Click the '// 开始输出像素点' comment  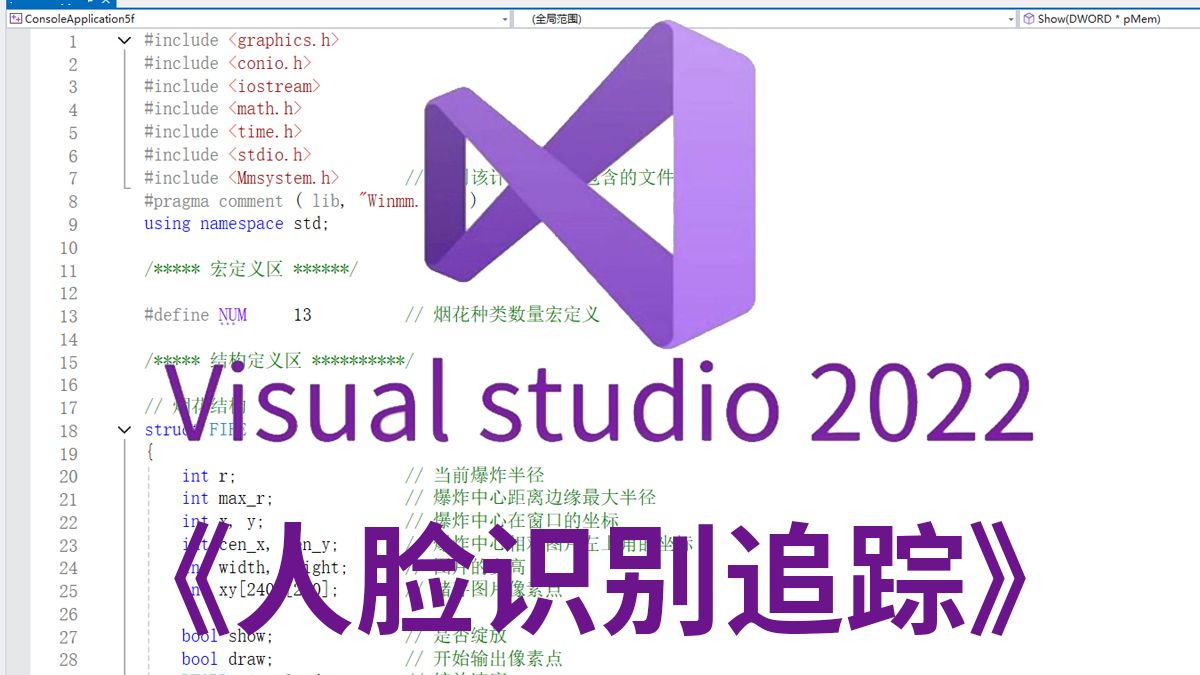484,659
